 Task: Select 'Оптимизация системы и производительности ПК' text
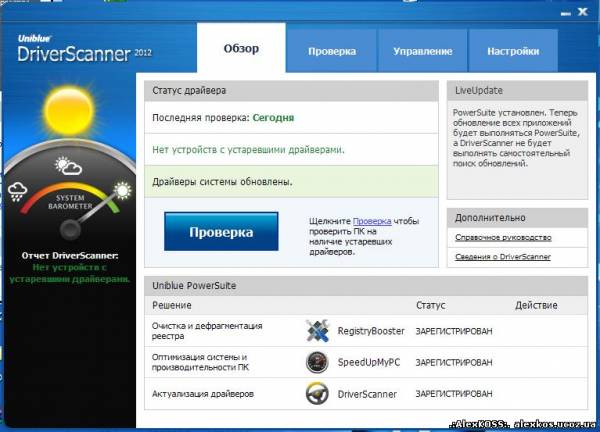click(200, 362)
